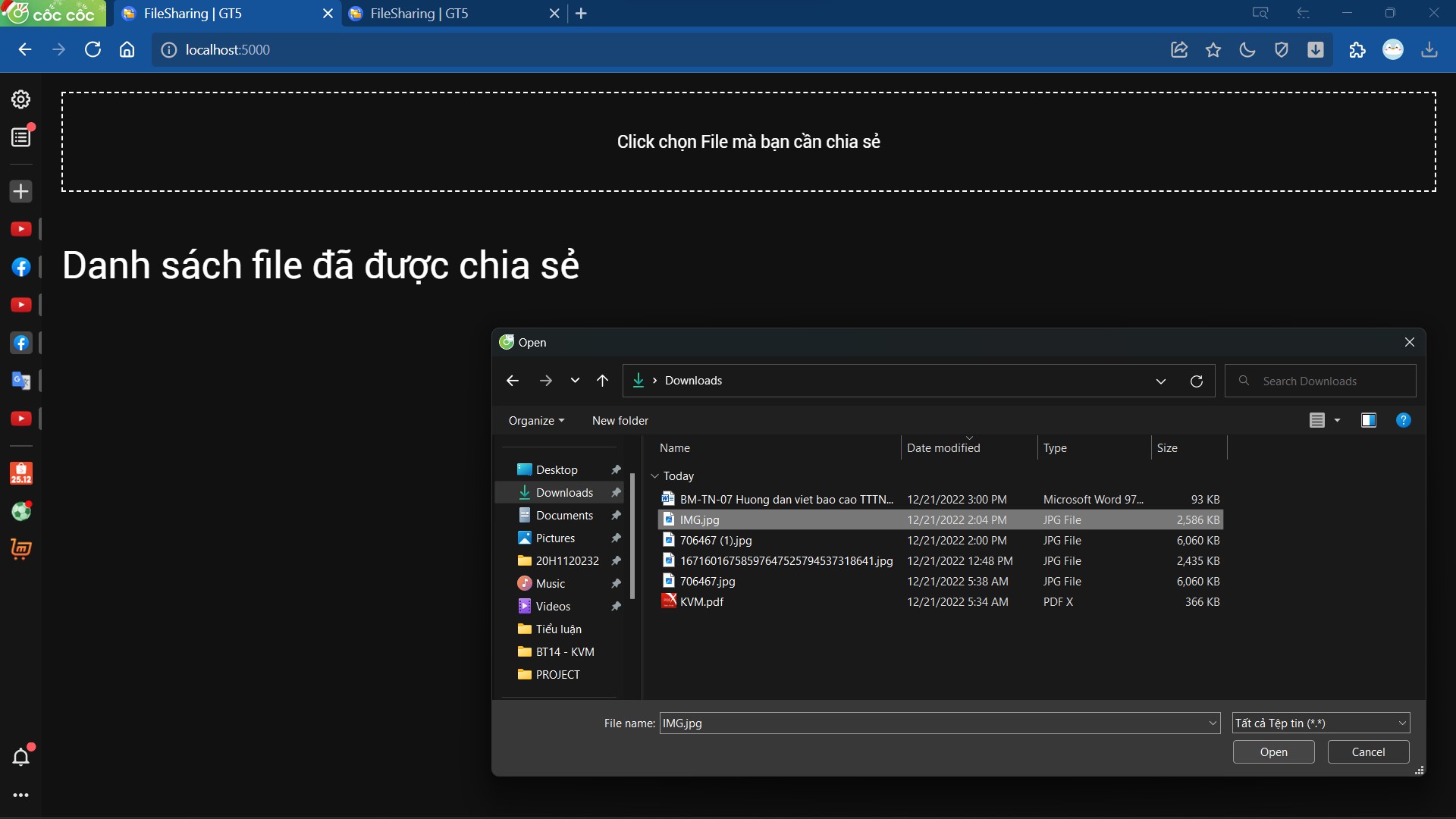Add a new sidebar shortcut with plus icon
This screenshot has height=819, width=1456.
click(x=20, y=191)
